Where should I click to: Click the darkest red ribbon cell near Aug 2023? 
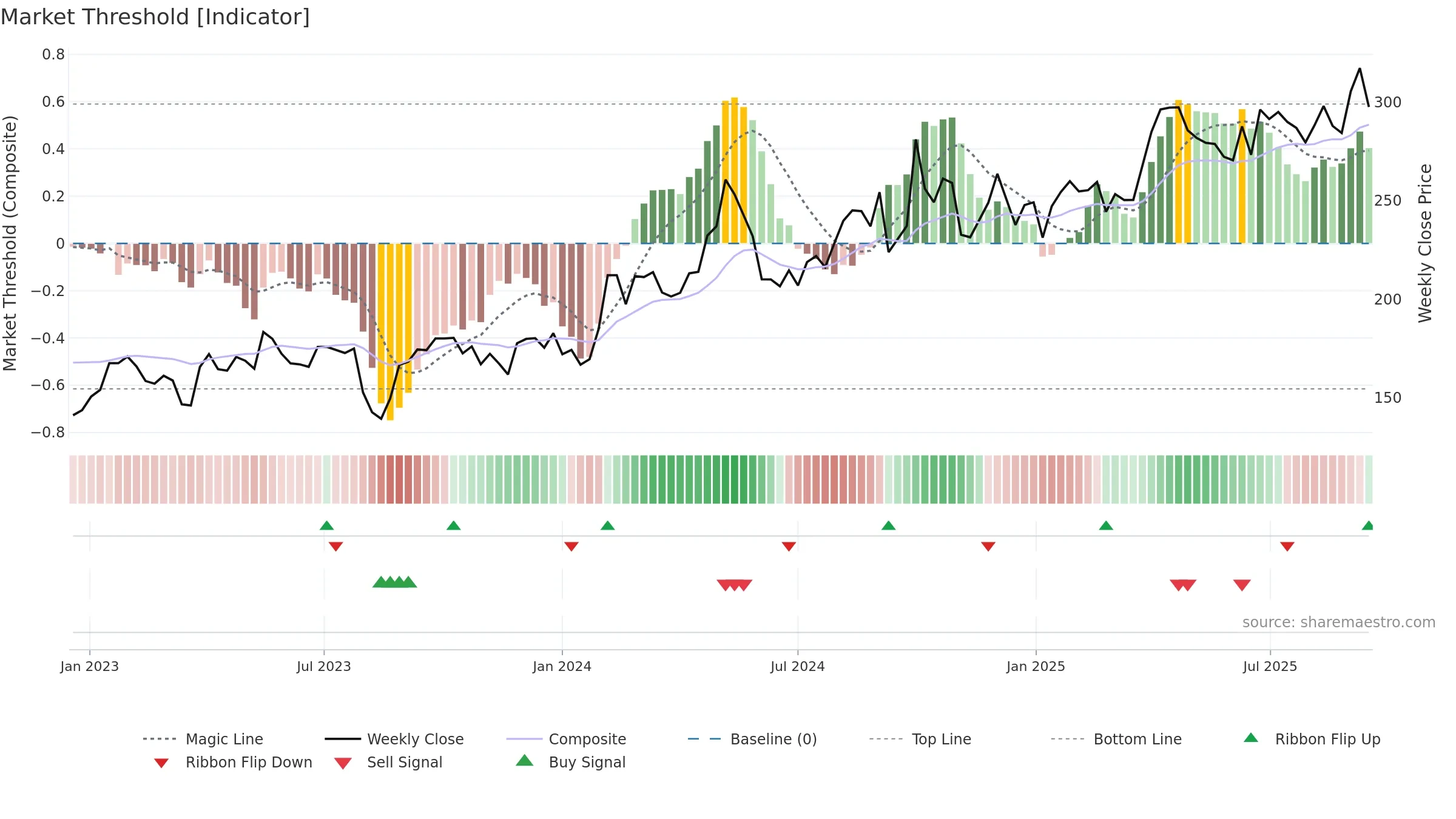pyautogui.click(x=399, y=479)
